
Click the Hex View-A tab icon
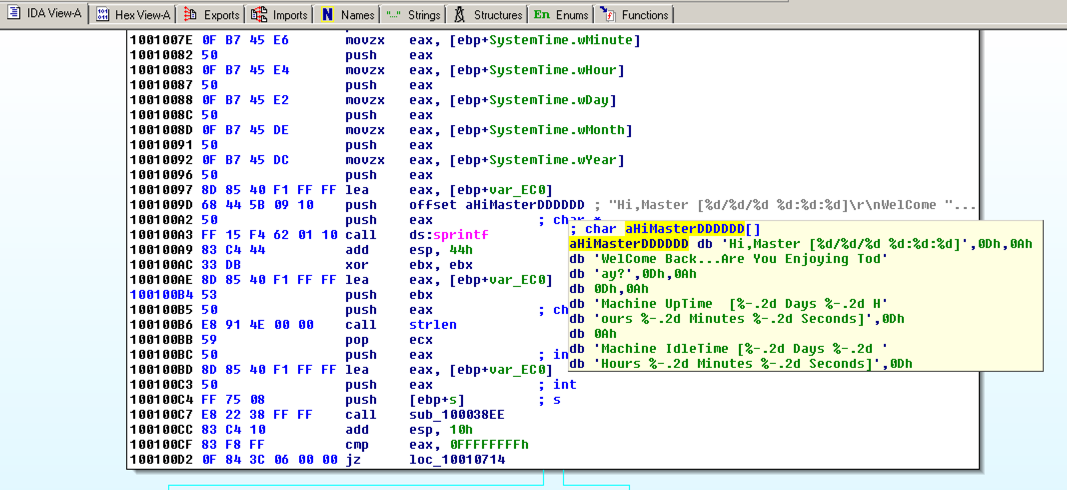(103, 14)
